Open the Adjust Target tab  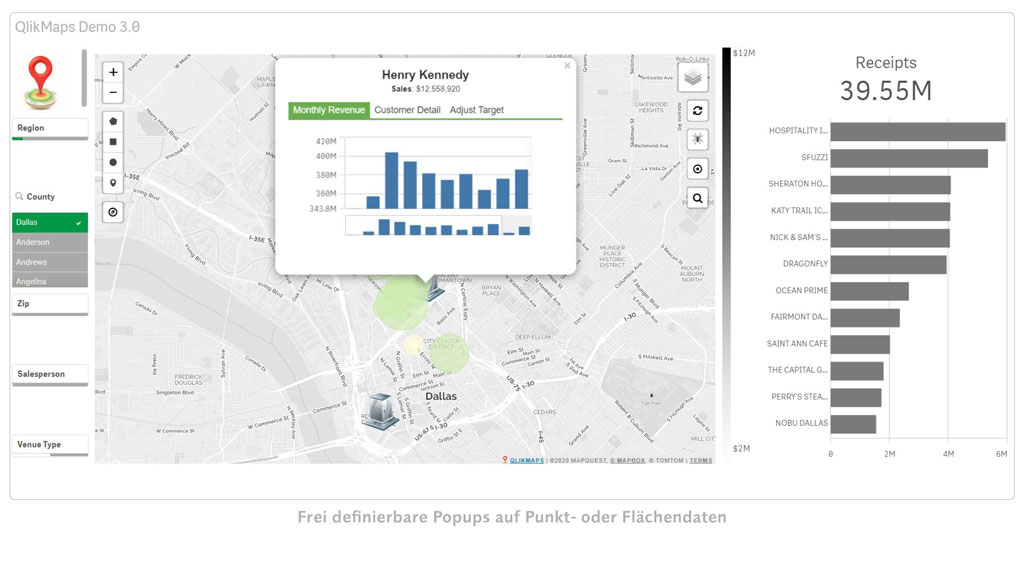coord(477,110)
